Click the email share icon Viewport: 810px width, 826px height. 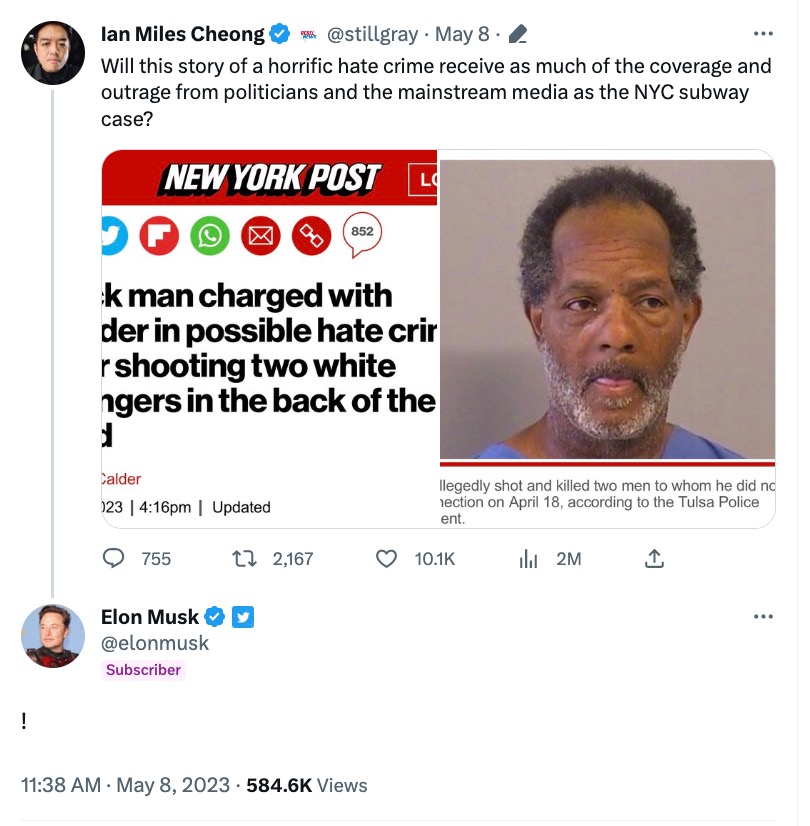coord(261,236)
